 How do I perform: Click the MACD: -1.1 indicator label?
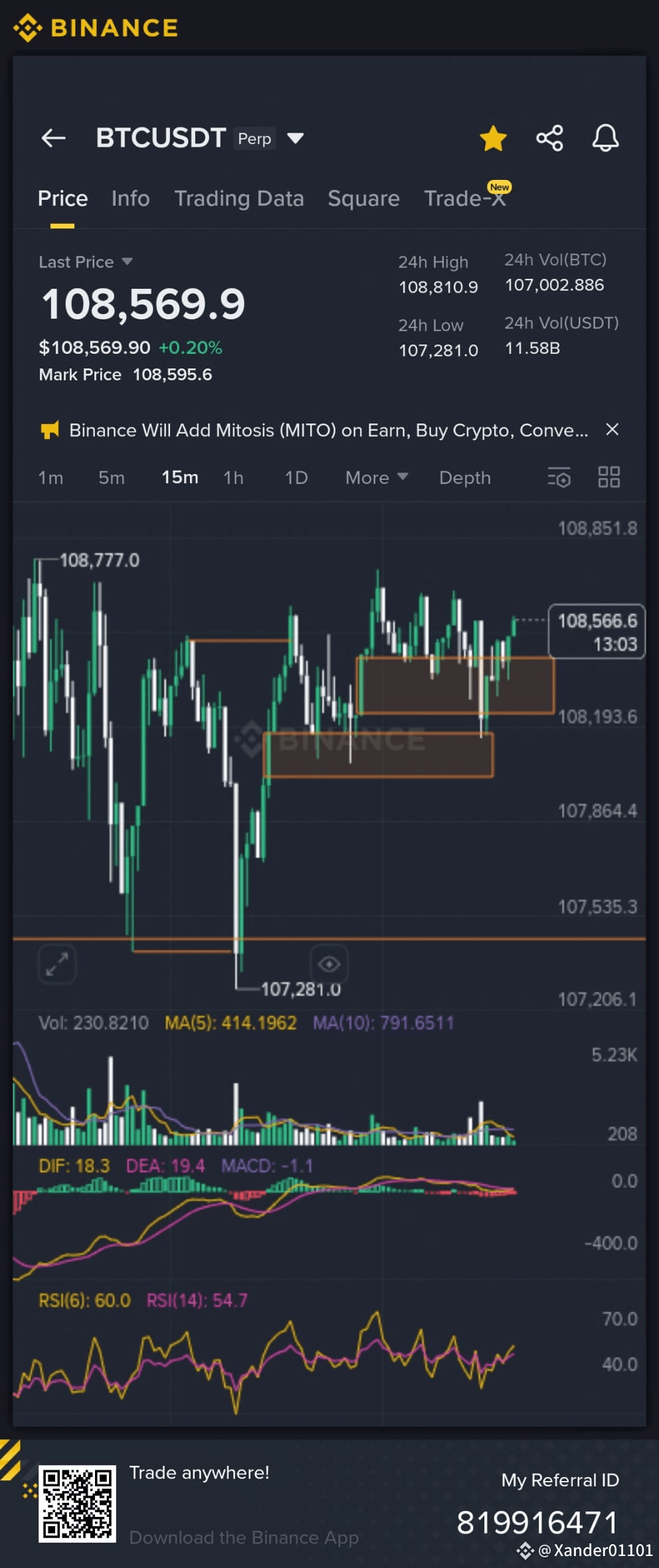pos(267,1166)
